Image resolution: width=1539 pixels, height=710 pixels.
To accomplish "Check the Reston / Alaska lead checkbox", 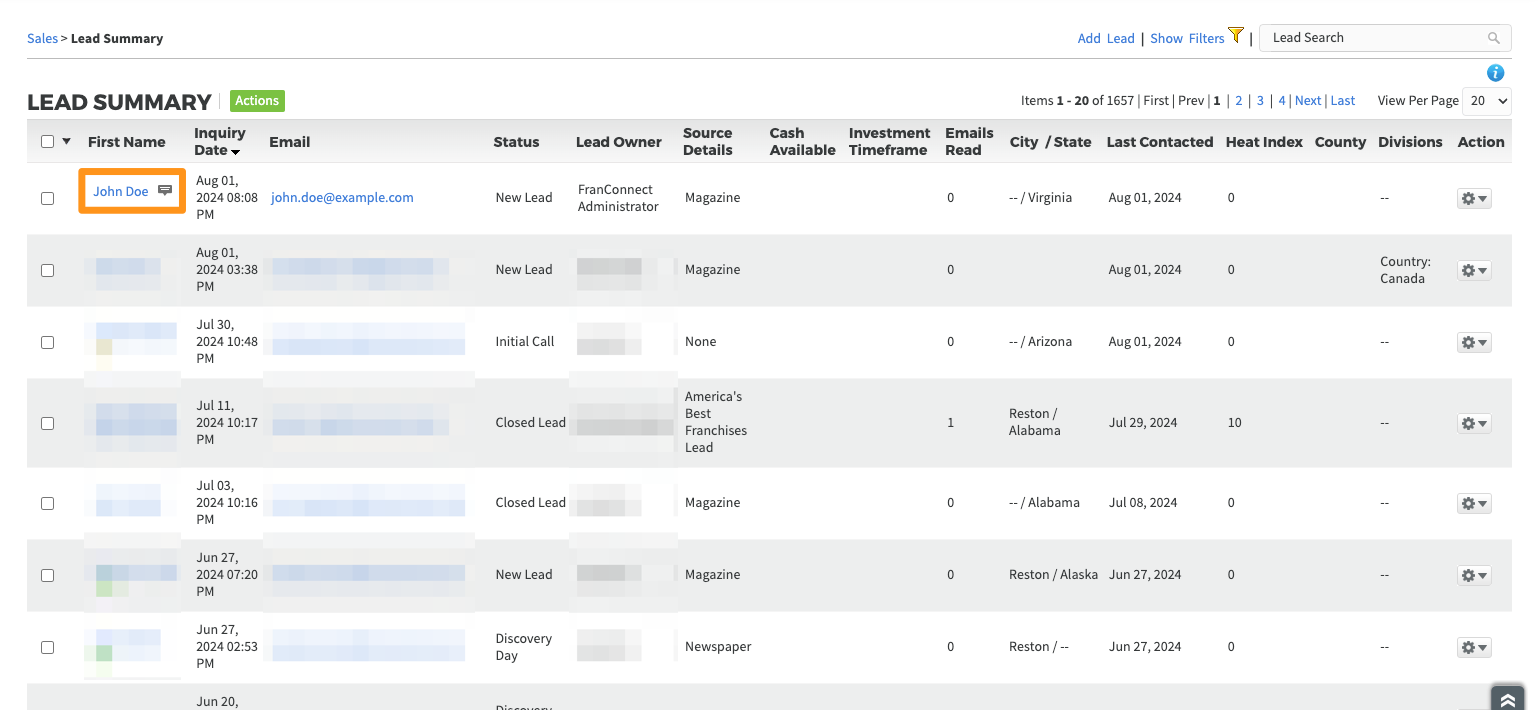I will 47,575.
